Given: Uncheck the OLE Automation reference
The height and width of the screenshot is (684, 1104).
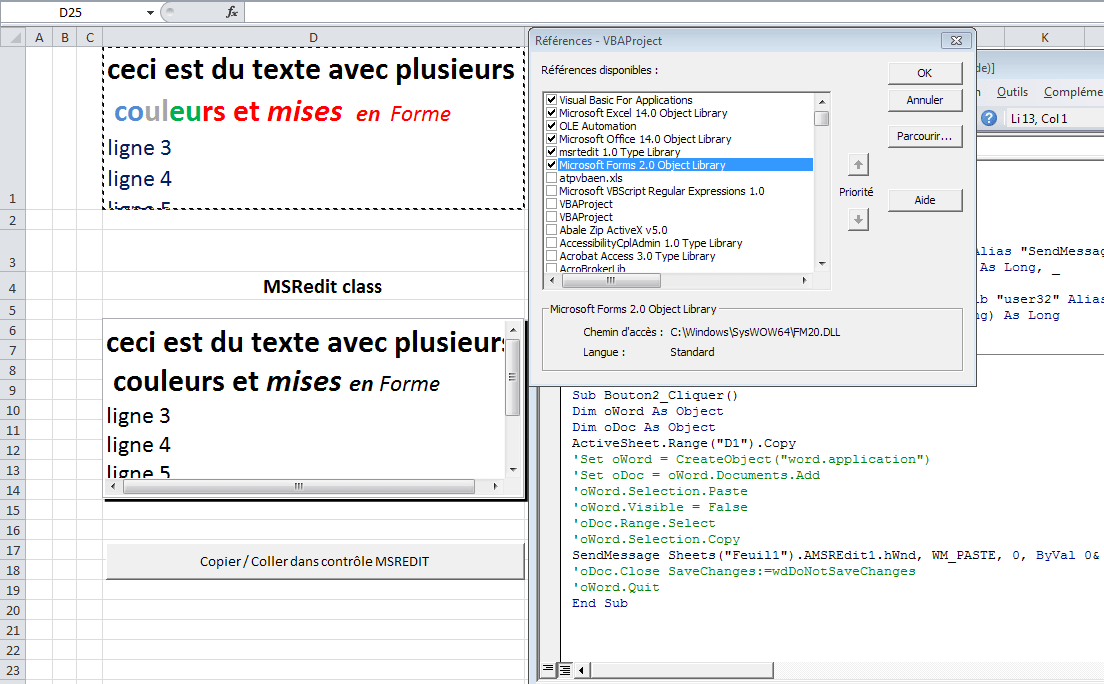Looking at the screenshot, I should pyautogui.click(x=551, y=126).
